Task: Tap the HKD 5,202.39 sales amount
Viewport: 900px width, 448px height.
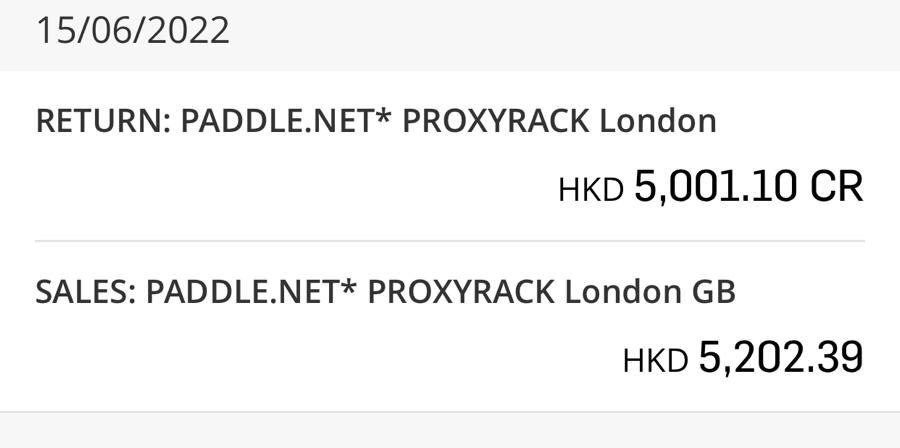Action: coord(743,358)
